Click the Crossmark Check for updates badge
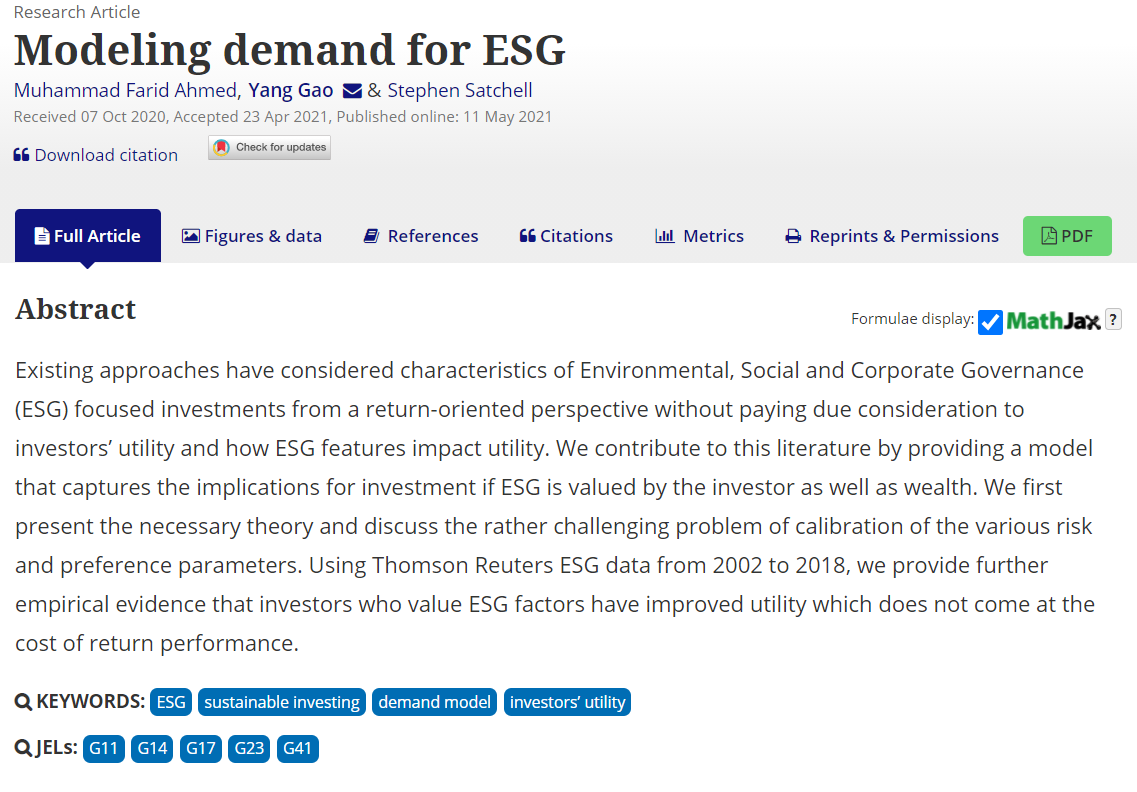 [x=269, y=148]
